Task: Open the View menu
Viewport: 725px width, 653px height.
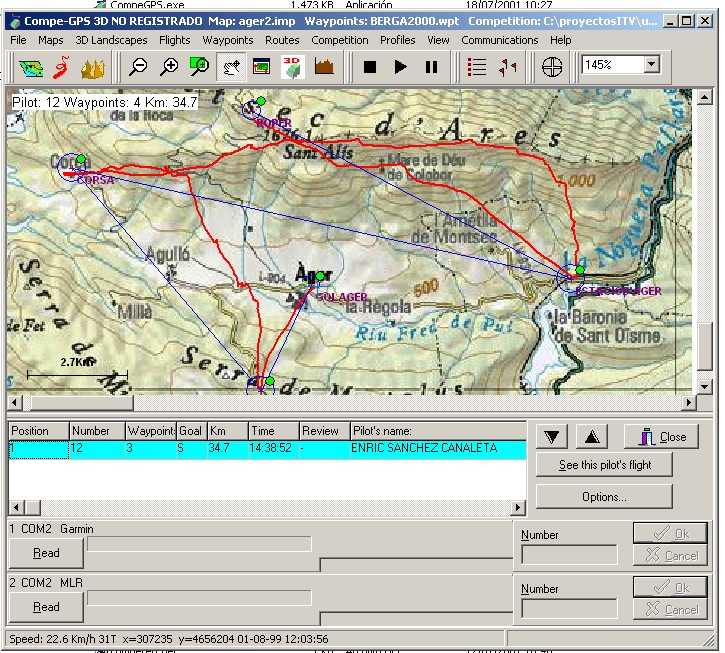Action: click(x=438, y=40)
